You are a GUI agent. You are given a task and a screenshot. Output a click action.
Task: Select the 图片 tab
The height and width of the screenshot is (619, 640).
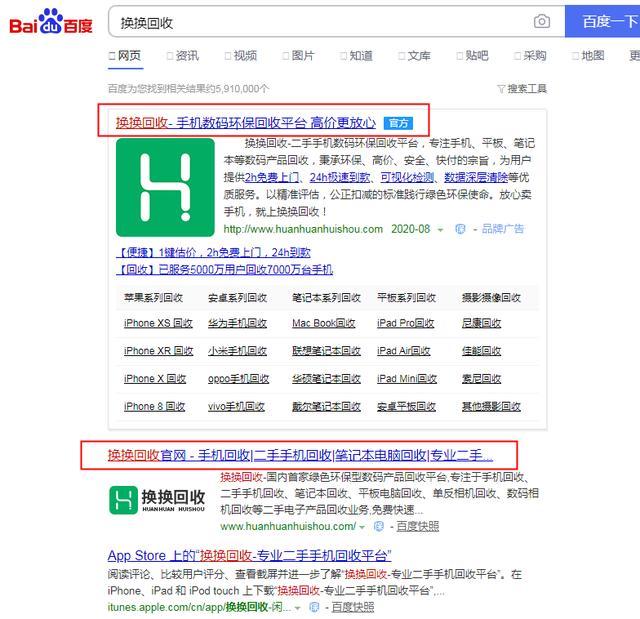tap(299, 56)
